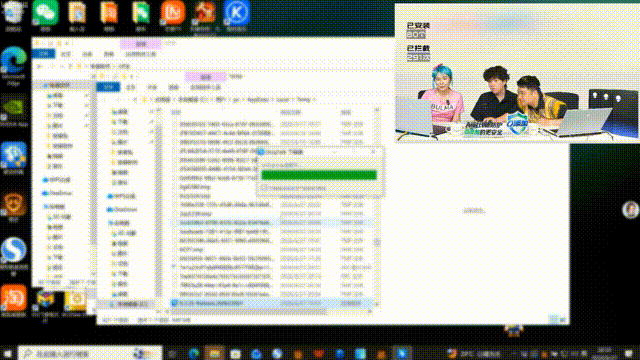Open the NVIDIA desktop shortcut

(14, 111)
